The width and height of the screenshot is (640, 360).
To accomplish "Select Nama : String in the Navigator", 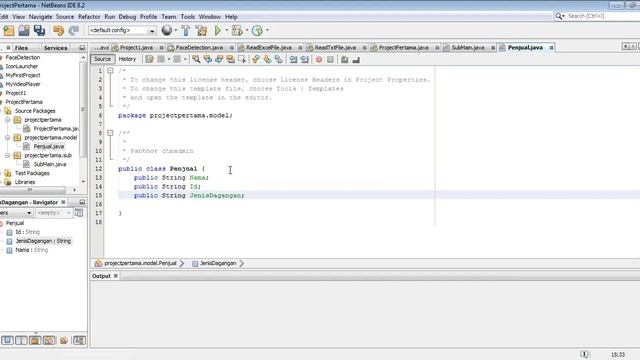I will click(x=31, y=250).
